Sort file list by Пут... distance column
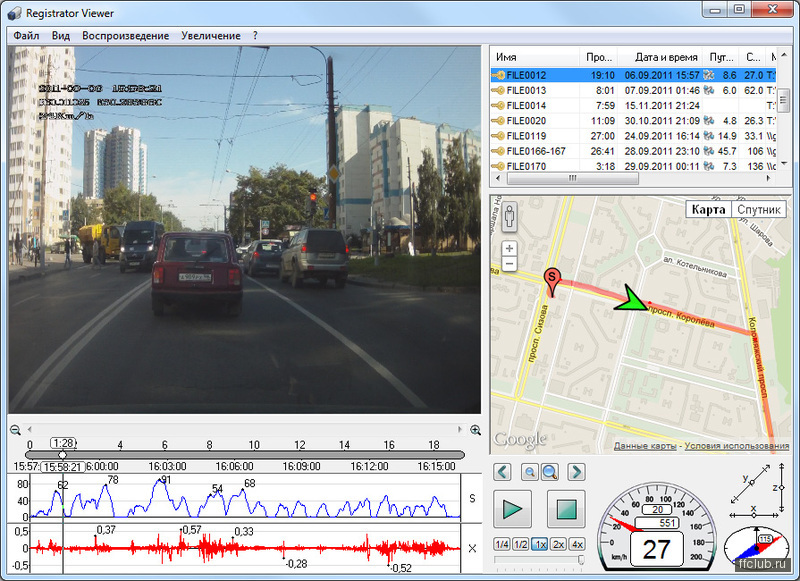 (721, 57)
